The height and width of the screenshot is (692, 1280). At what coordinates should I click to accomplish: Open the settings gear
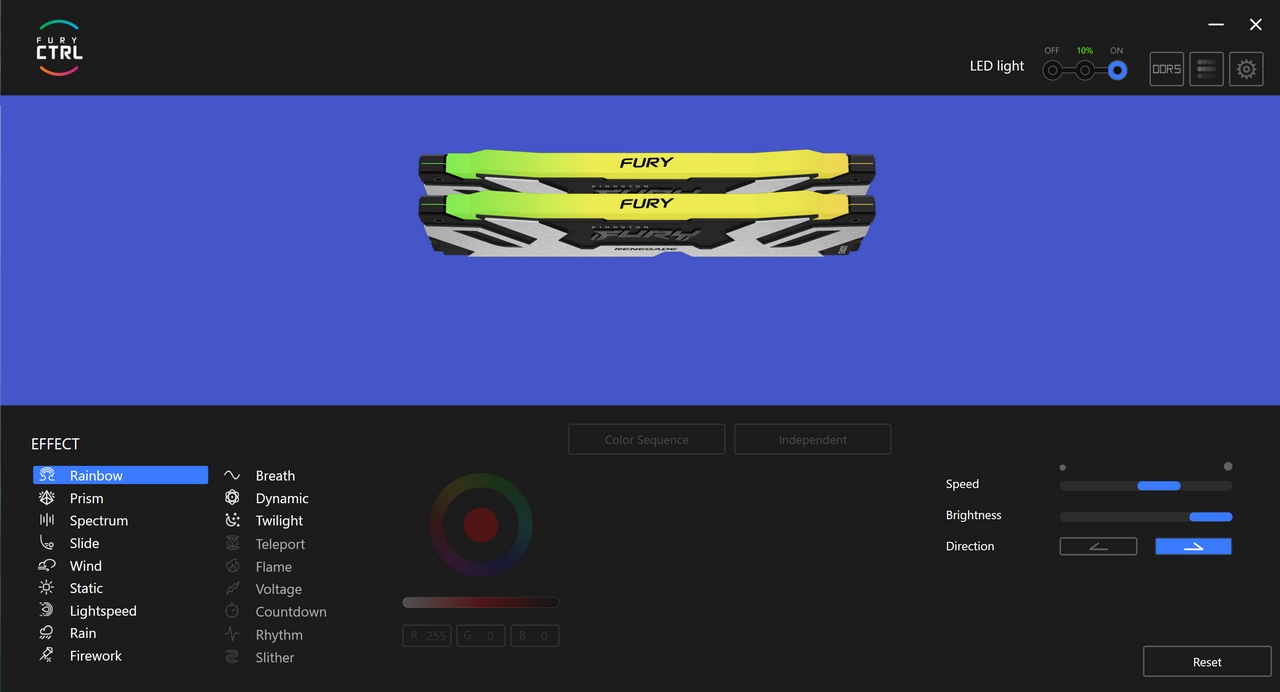tap(1246, 69)
